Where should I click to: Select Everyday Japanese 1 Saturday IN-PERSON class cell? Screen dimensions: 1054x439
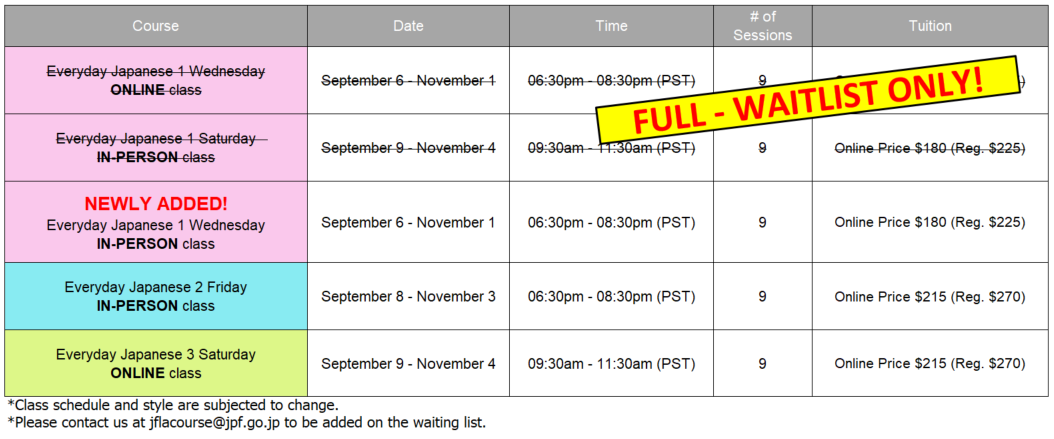[156, 147]
